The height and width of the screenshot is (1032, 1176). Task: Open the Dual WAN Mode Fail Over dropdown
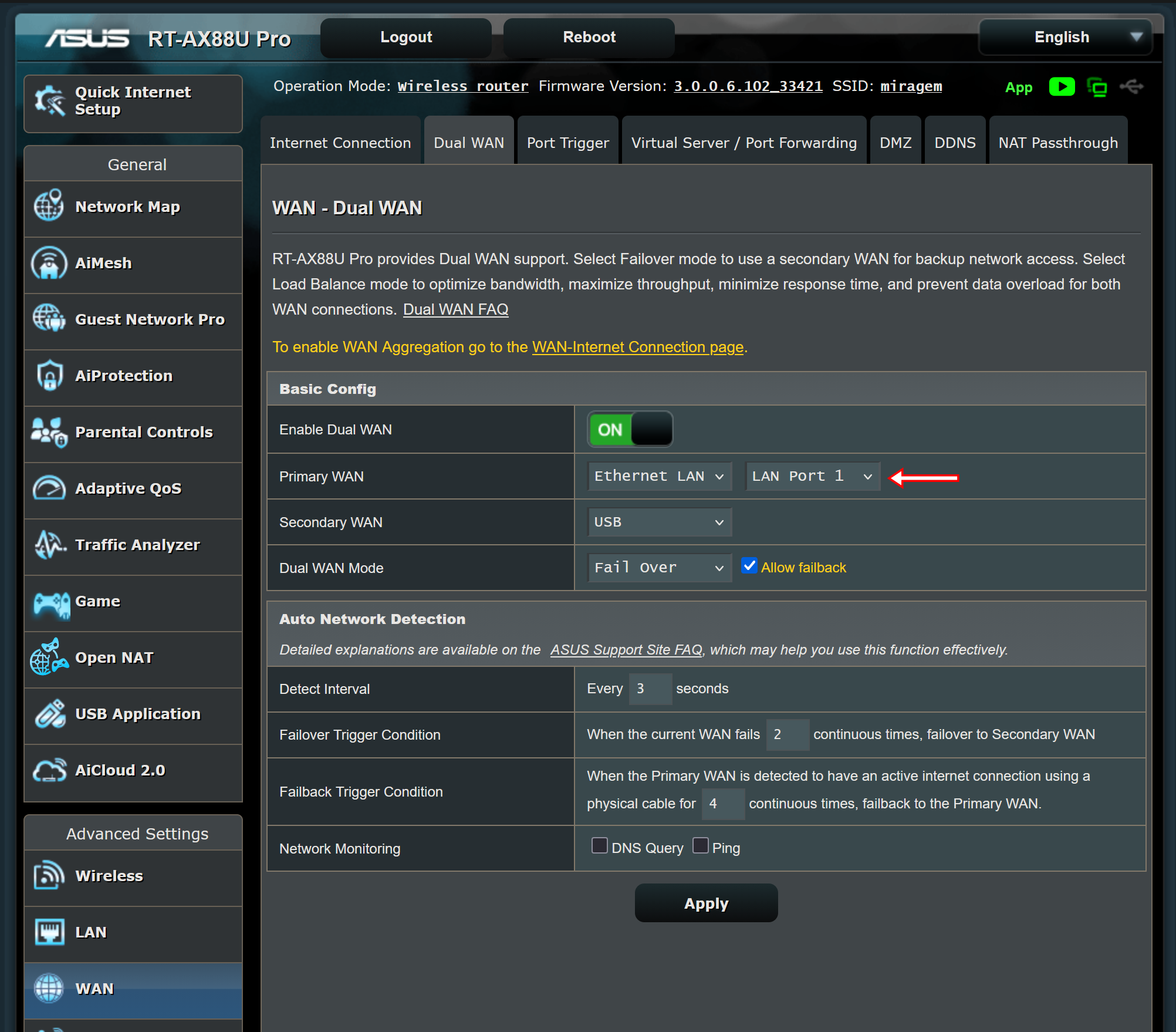click(659, 568)
